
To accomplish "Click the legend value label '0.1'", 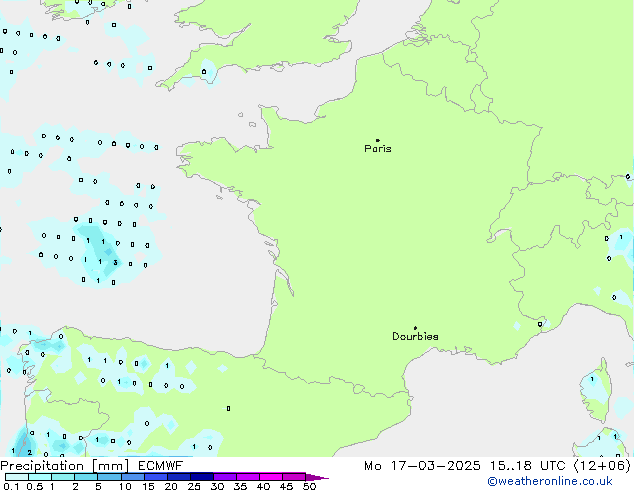I will (x=11, y=486).
